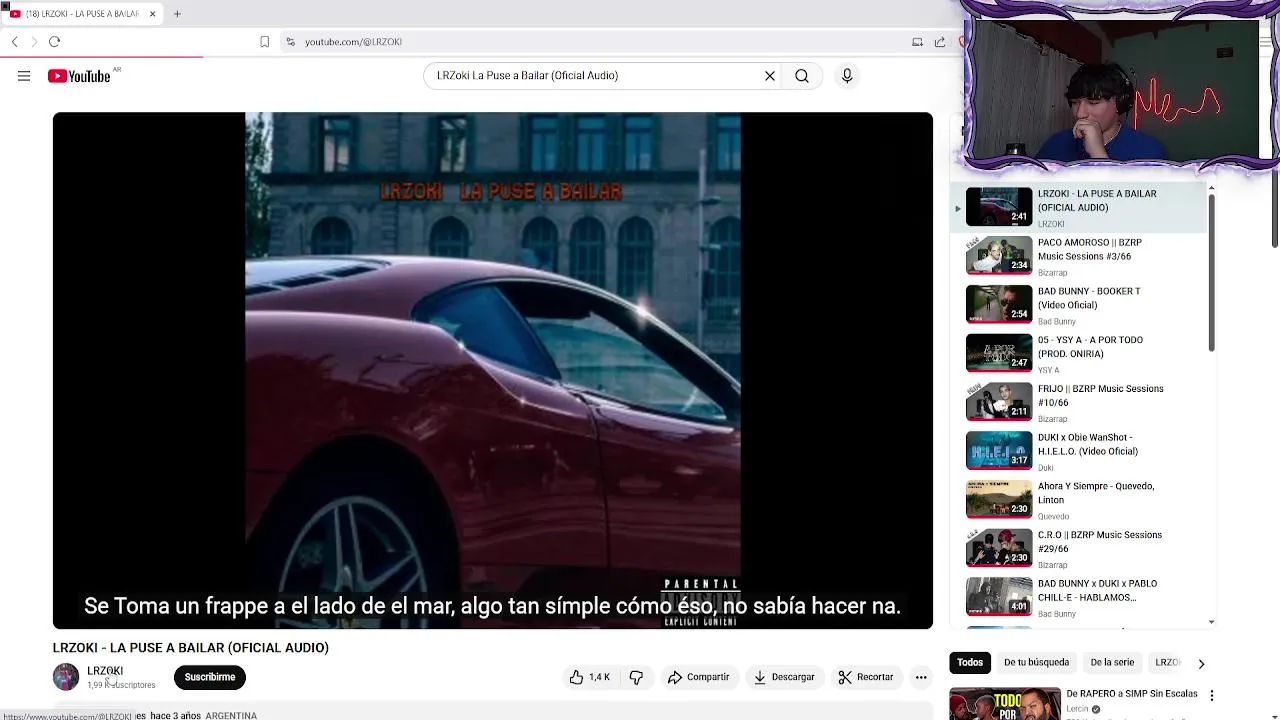Click the share icon in the address bar
The width and height of the screenshot is (1280, 720).
coord(940,42)
